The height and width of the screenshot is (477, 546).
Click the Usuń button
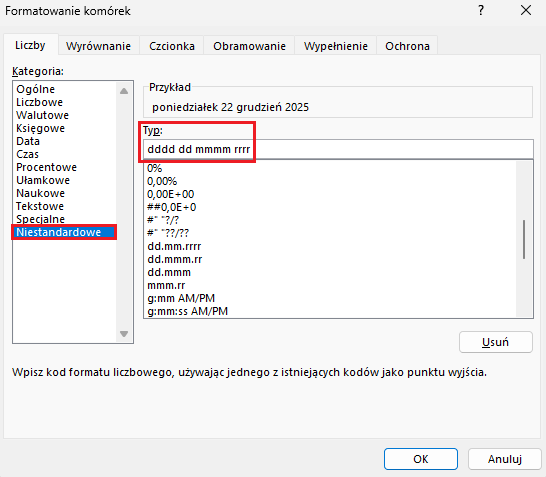pos(496,342)
